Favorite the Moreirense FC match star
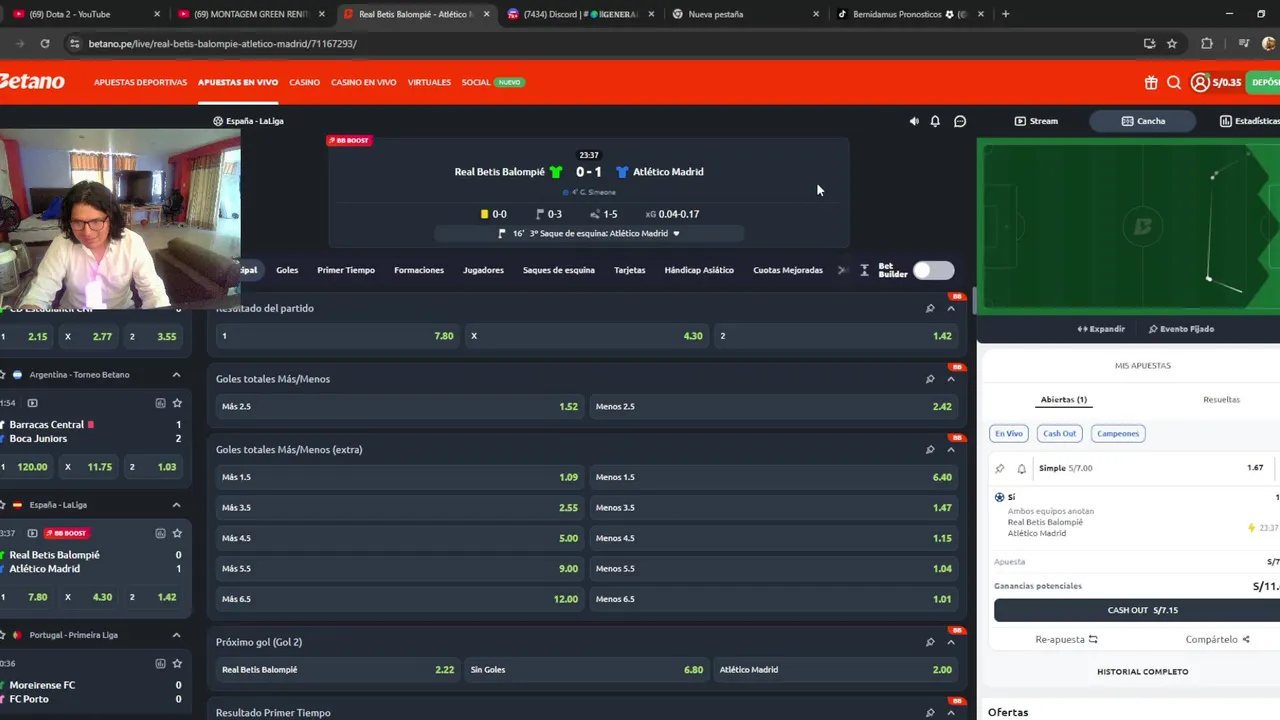 click(177, 663)
